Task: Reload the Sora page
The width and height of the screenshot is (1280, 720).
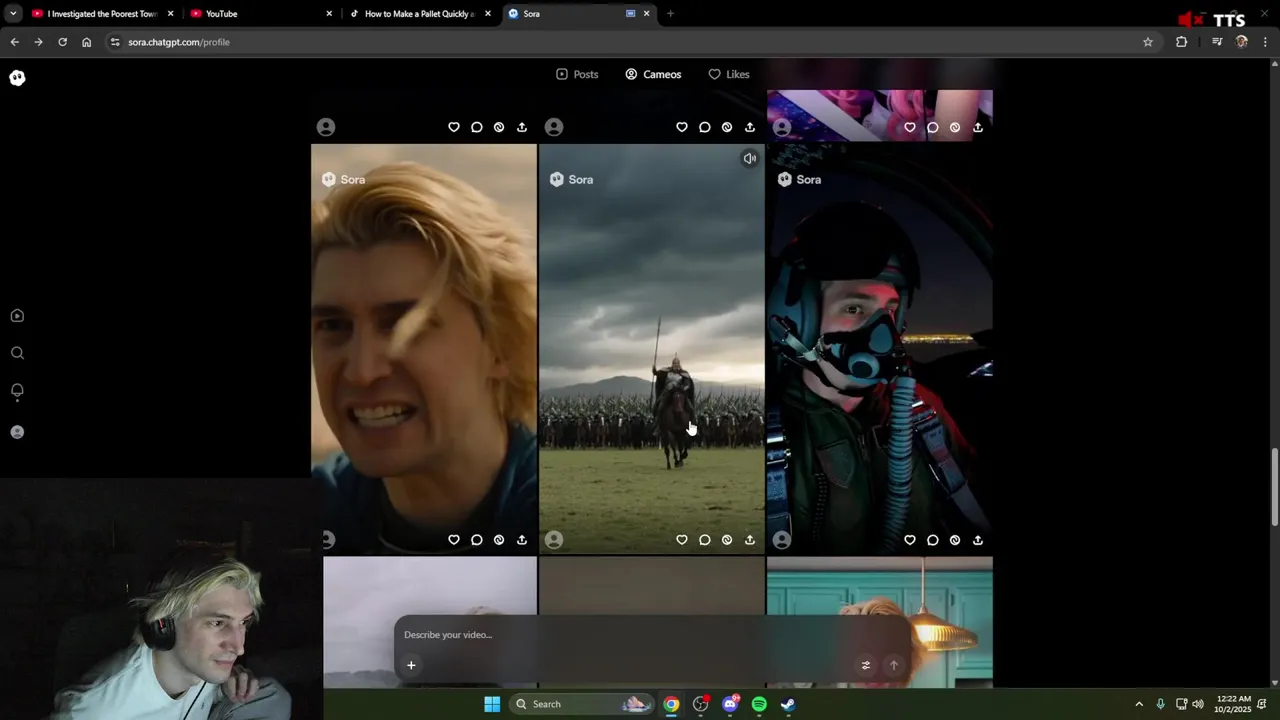Action: point(62,42)
